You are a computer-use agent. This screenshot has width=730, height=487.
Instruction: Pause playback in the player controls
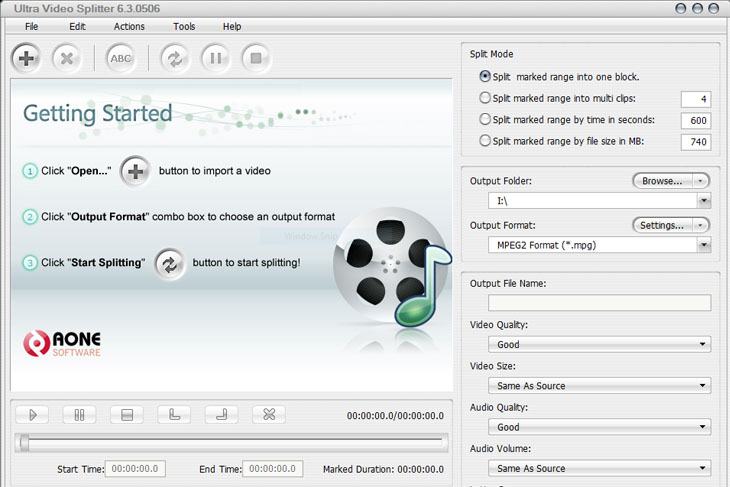[79, 414]
